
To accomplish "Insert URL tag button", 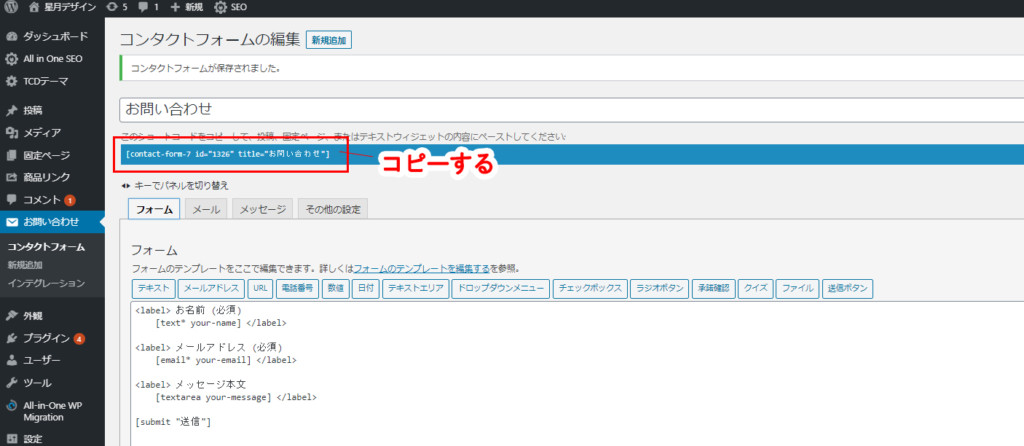I will 260,288.
